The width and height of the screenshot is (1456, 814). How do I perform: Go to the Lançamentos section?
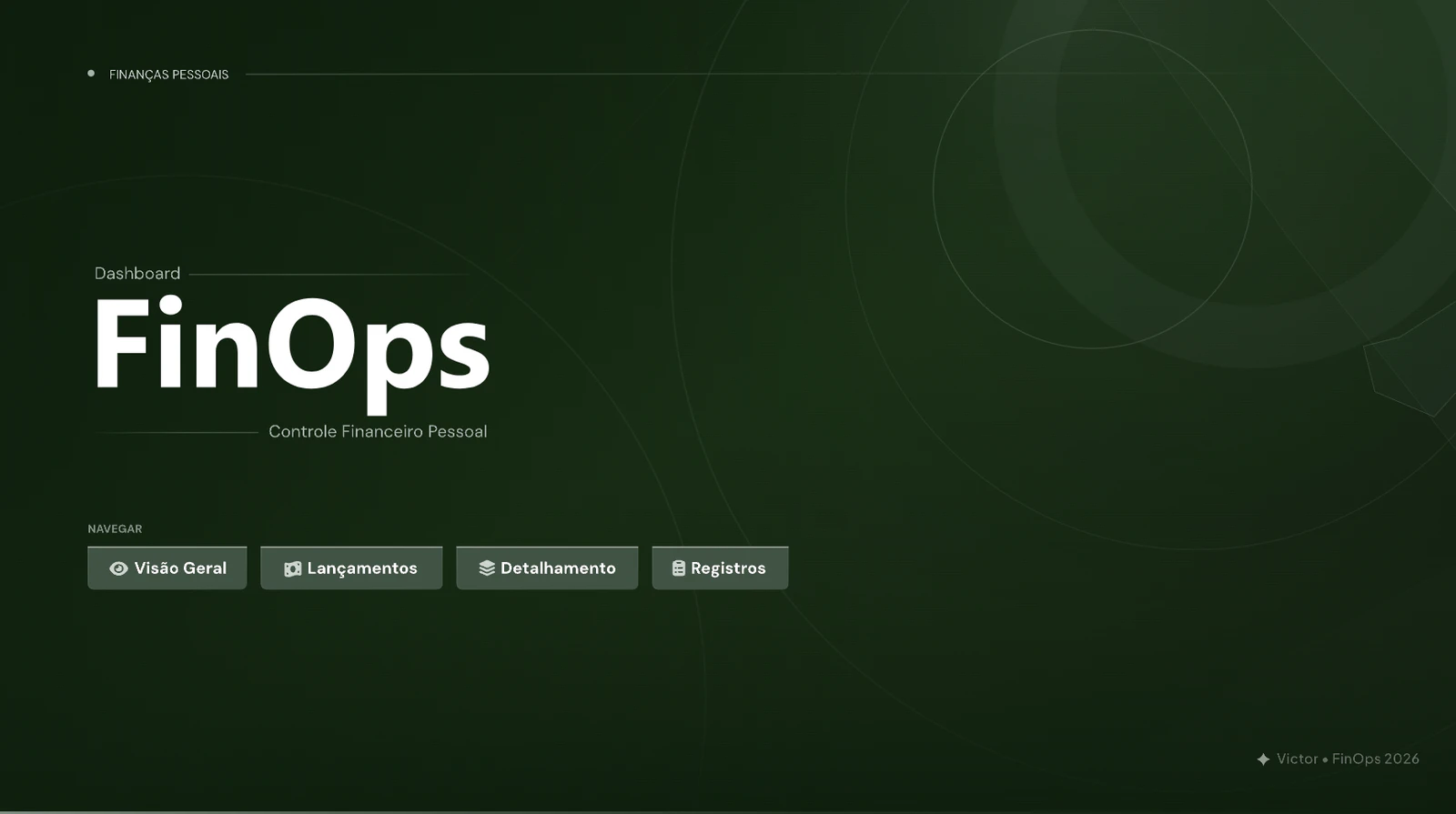(351, 568)
